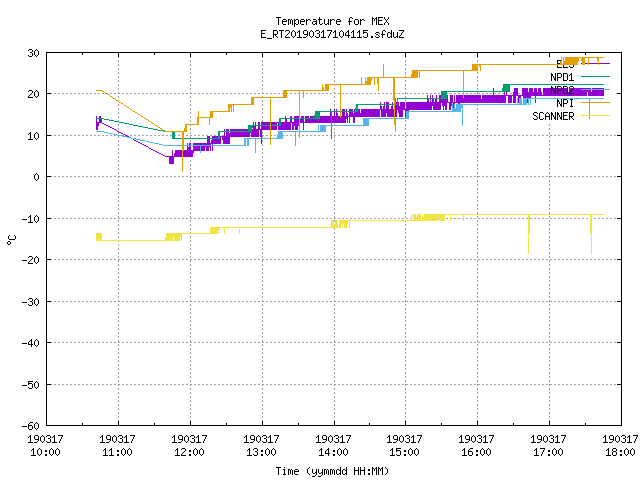Click the y-axis tick label -20

pos(31,260)
